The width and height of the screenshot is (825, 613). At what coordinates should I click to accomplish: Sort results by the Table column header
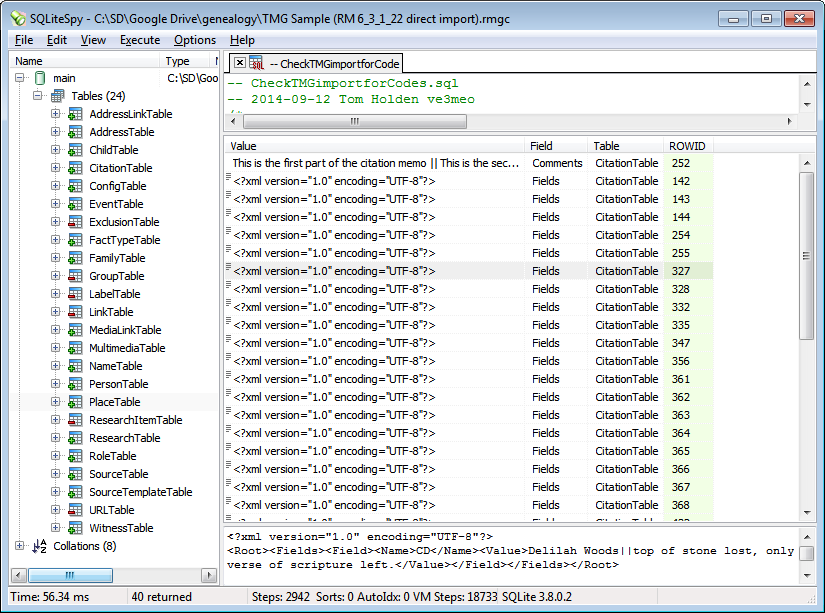[626, 146]
